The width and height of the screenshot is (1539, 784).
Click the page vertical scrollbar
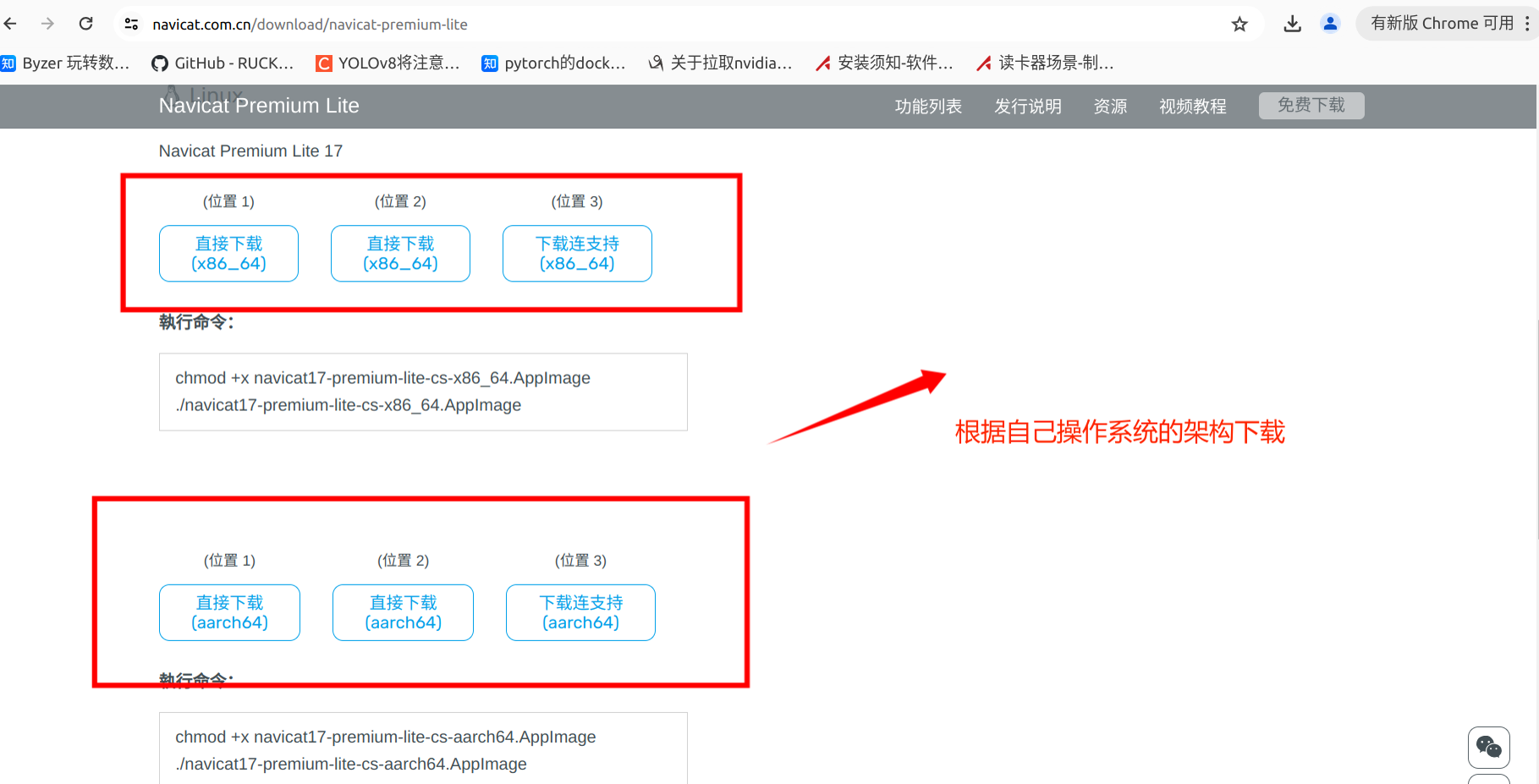tap(1536, 431)
